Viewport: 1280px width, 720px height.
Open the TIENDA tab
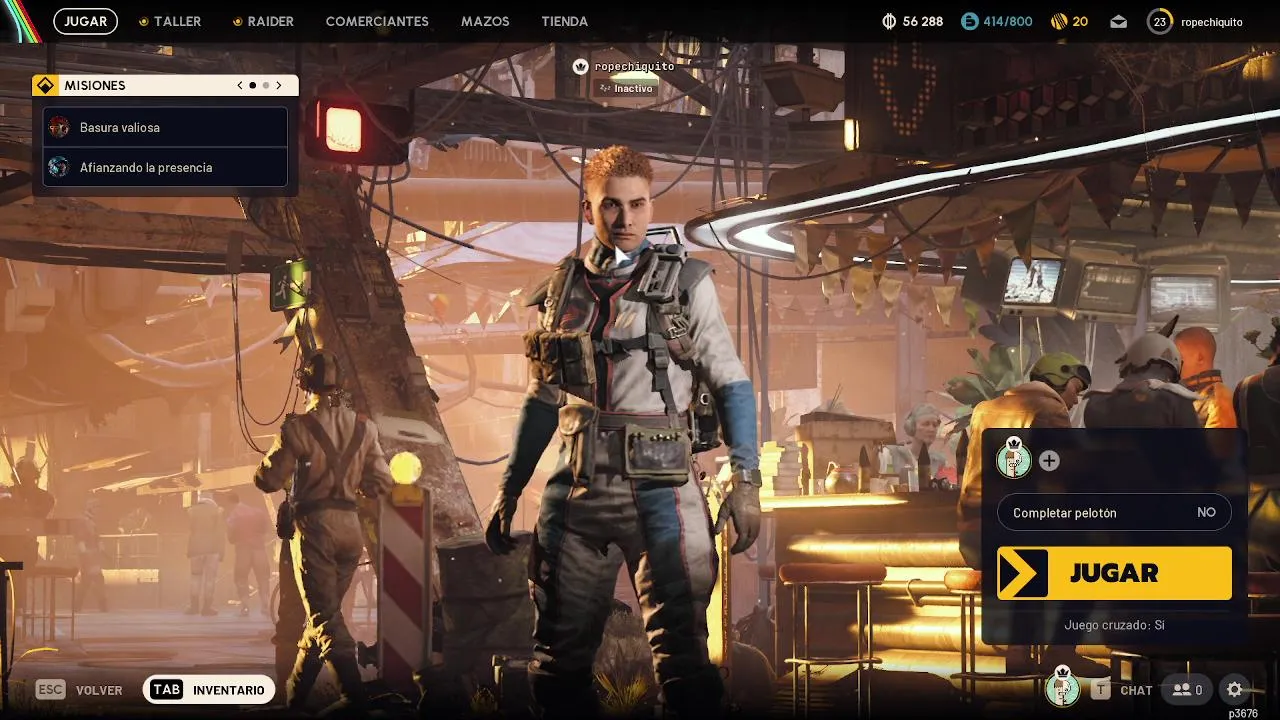pyautogui.click(x=564, y=21)
